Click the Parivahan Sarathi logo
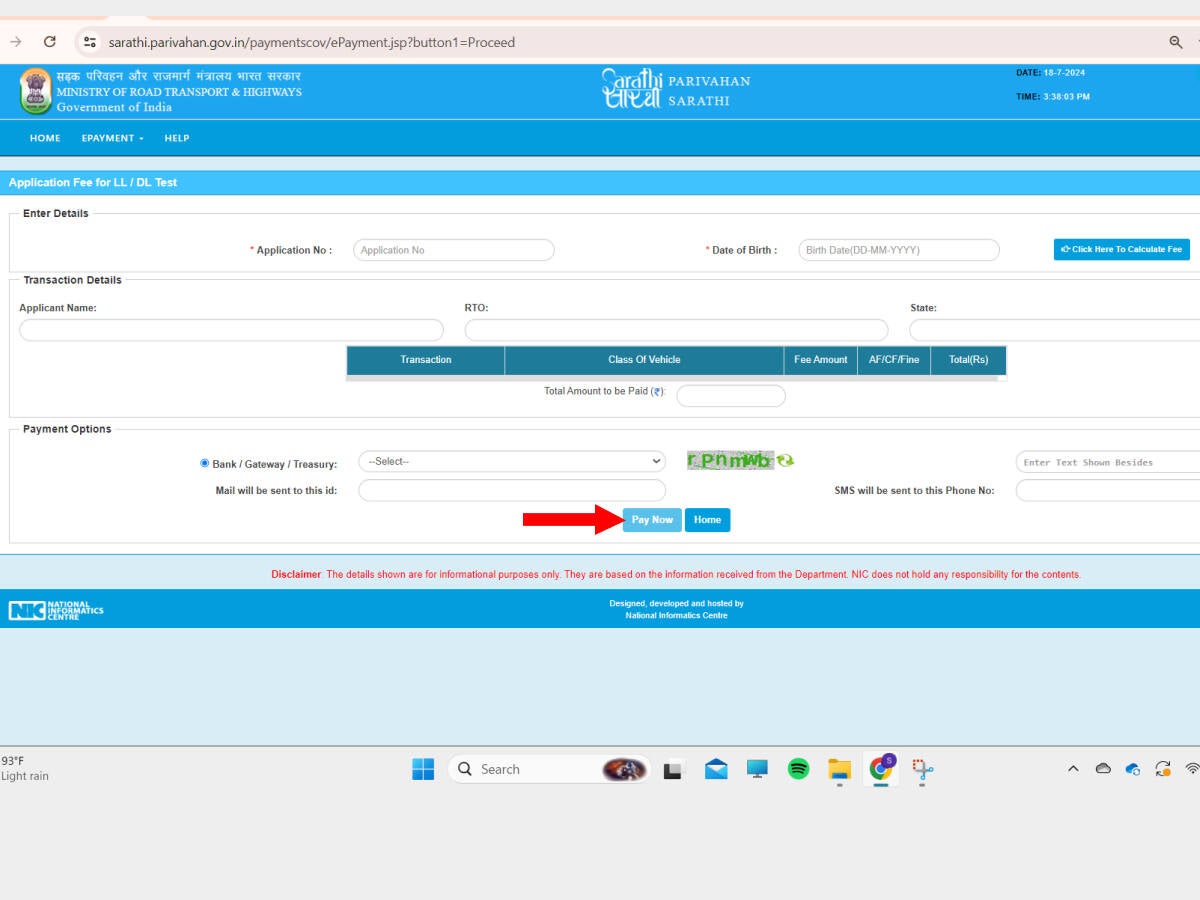Image resolution: width=1200 pixels, height=900 pixels. [676, 90]
